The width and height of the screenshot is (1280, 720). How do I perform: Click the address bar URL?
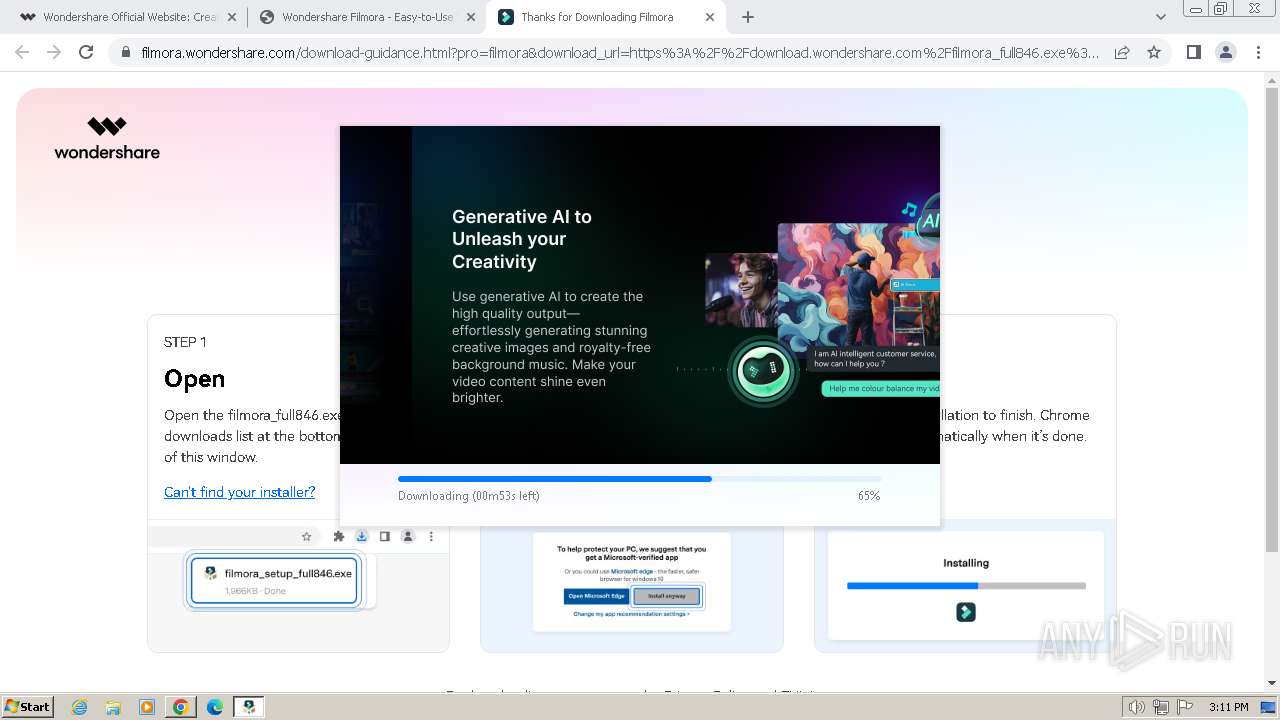(x=620, y=53)
